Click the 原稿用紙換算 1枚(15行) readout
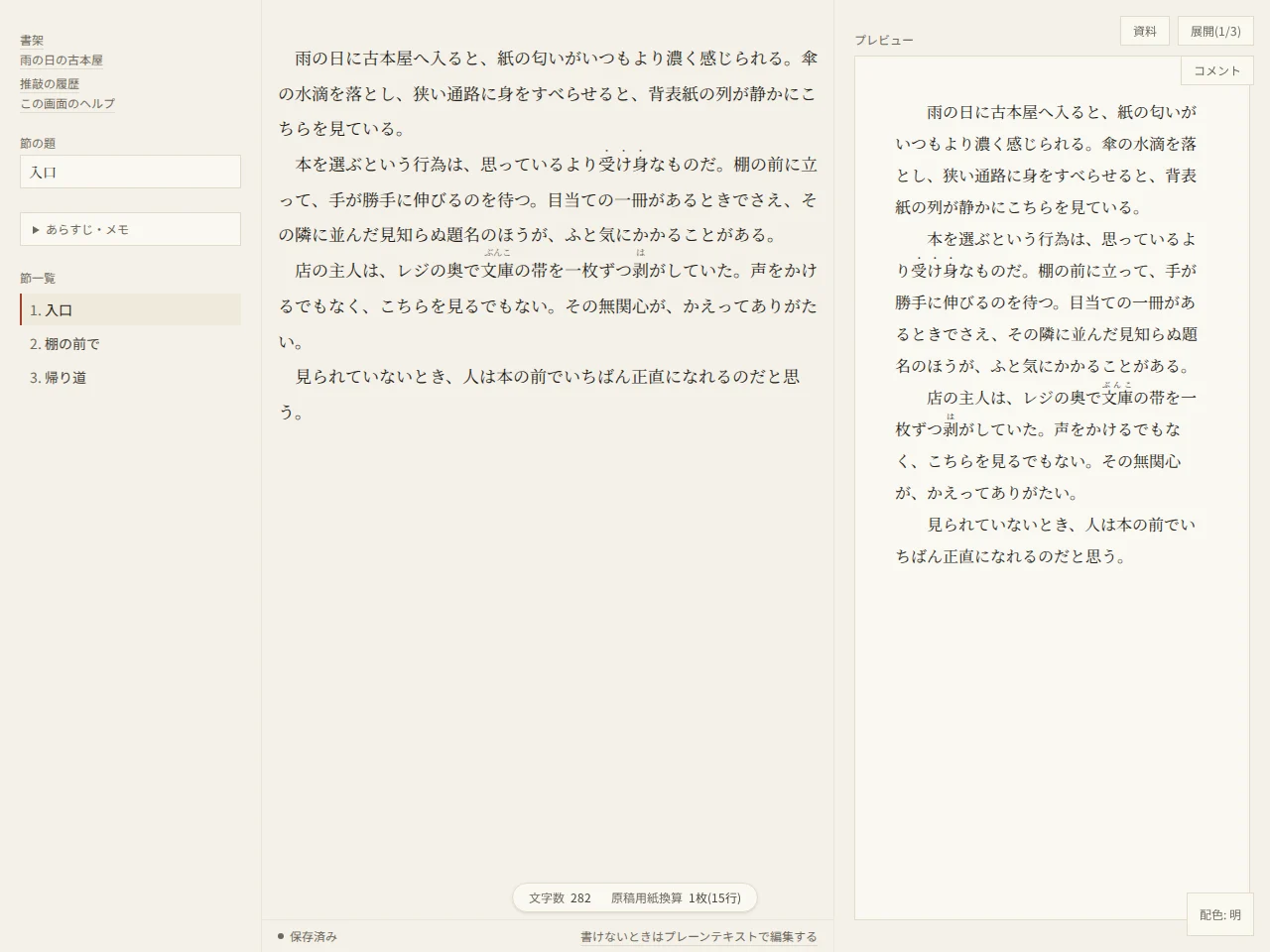Viewport: 1270px width, 952px height. (x=676, y=898)
